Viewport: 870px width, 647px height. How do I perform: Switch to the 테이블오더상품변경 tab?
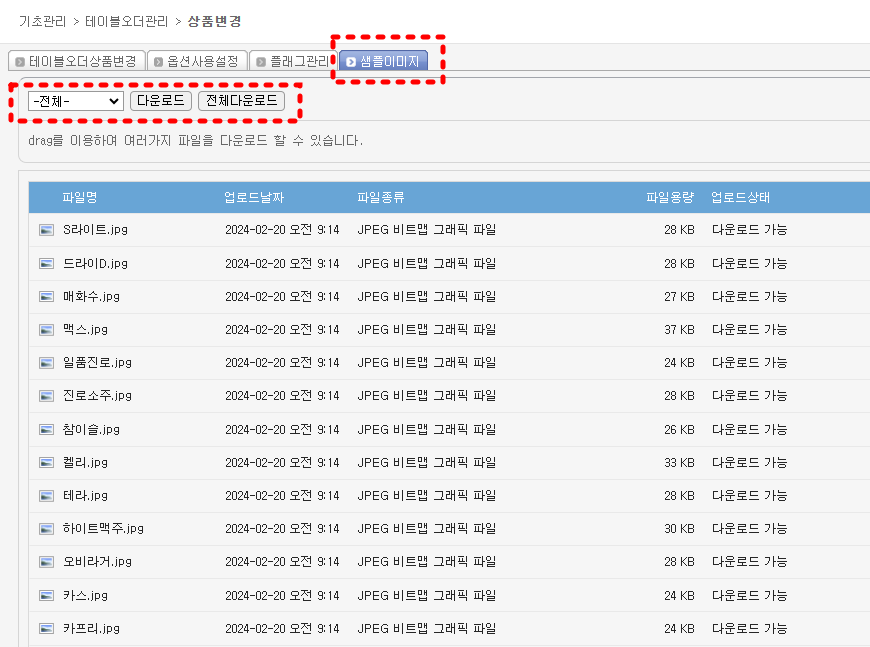coord(76,61)
